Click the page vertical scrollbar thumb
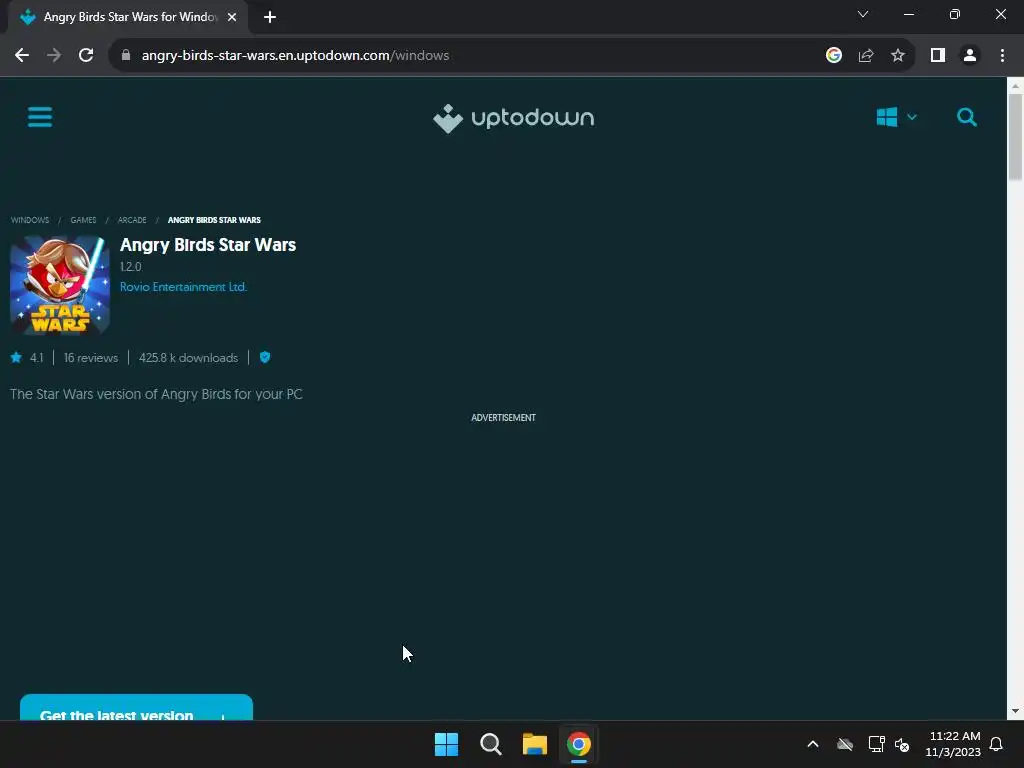Viewport: 1024px width, 768px height. 1015,137
